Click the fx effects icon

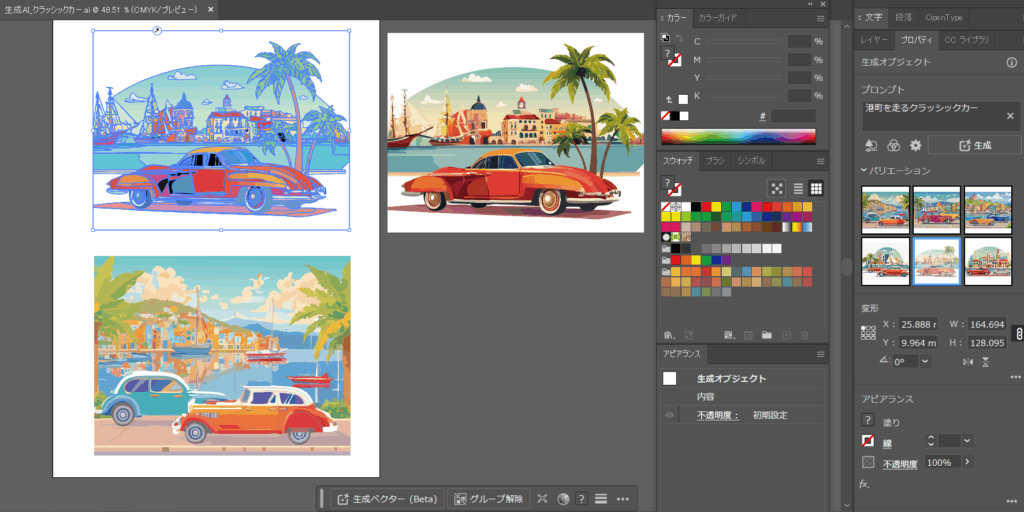(864, 484)
